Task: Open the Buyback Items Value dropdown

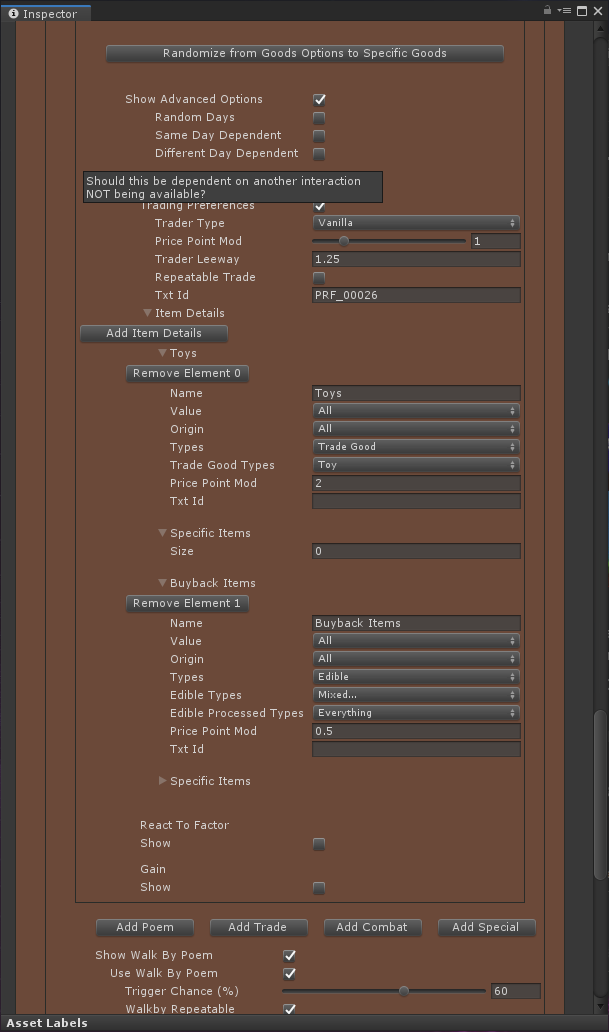Action: coord(416,640)
